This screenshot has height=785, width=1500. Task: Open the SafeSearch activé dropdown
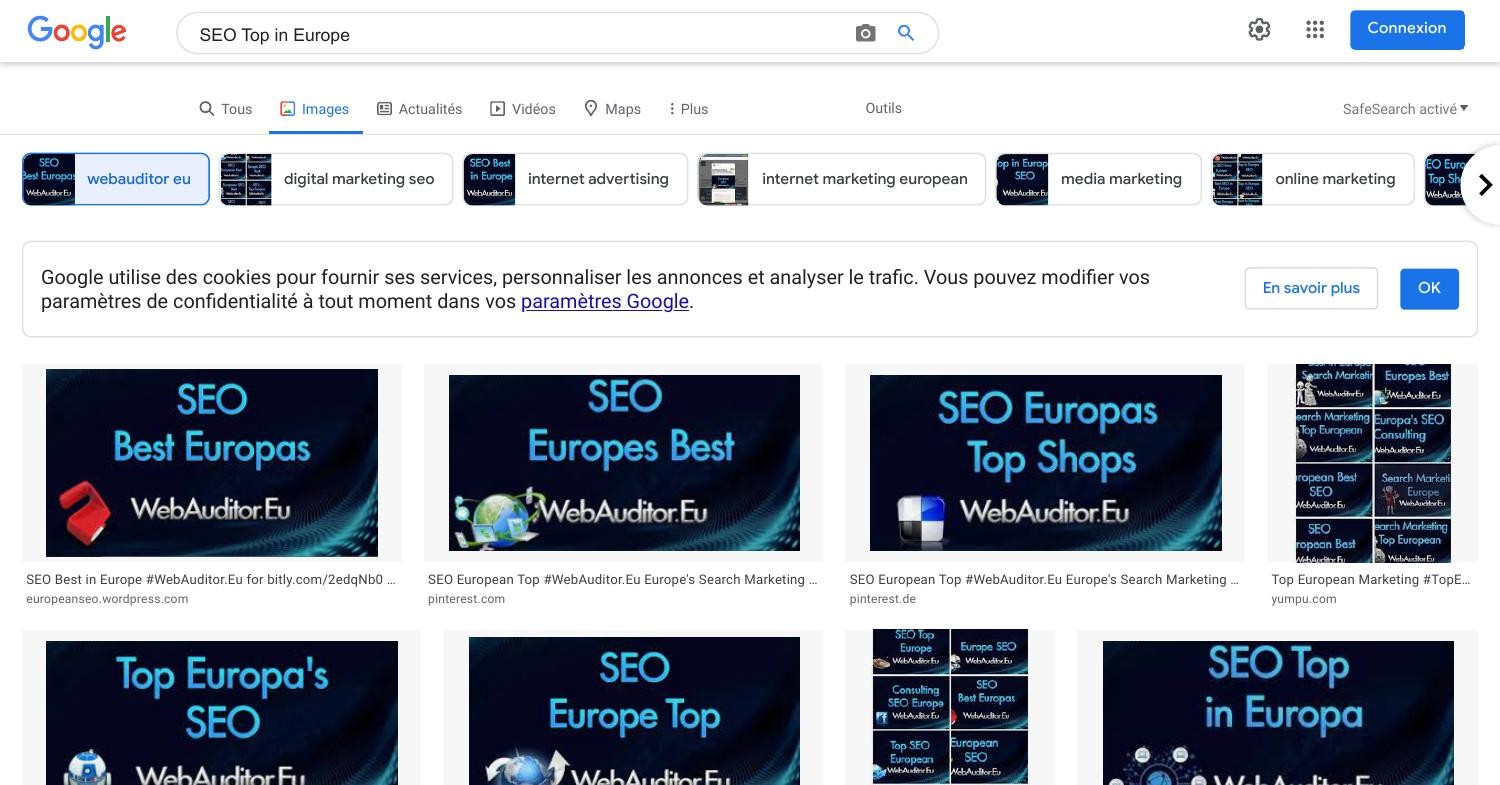click(x=1404, y=108)
